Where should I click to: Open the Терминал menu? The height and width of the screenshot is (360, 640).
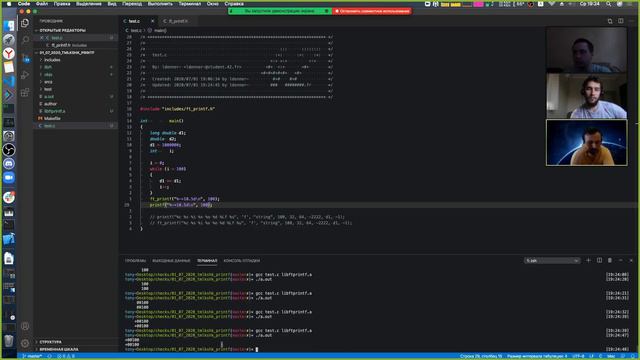point(190,4)
